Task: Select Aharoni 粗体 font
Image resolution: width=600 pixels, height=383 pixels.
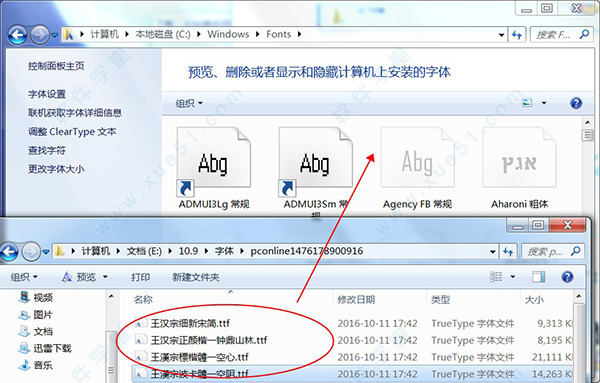Action: pos(519,169)
